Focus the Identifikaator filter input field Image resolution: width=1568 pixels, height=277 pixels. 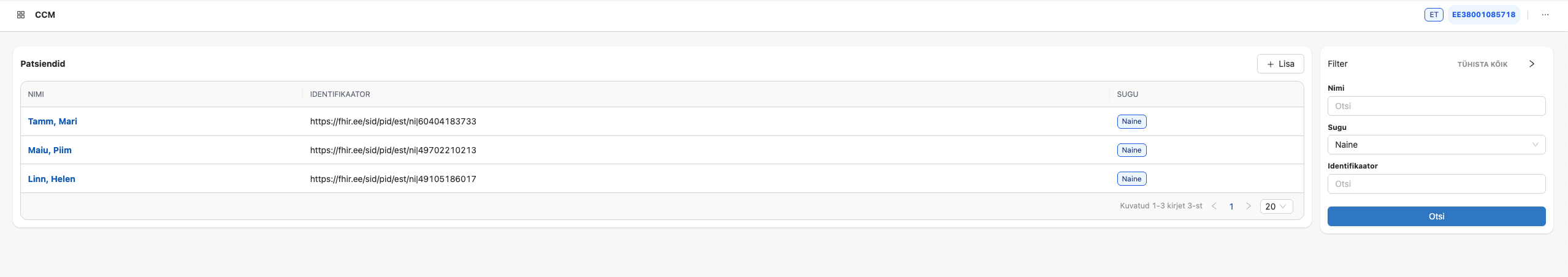pyautogui.click(x=1436, y=184)
